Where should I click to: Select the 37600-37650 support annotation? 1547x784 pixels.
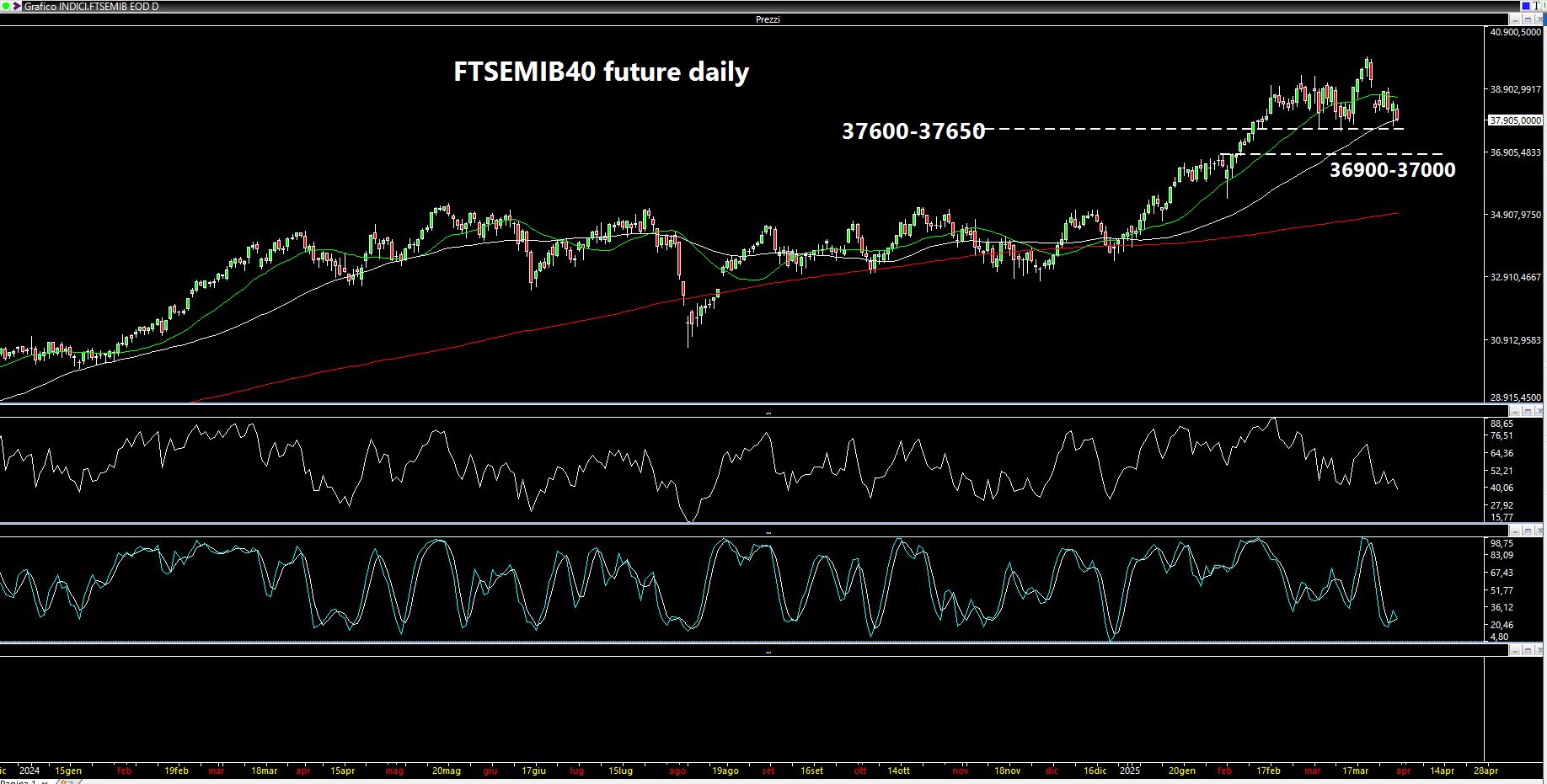coord(913,131)
